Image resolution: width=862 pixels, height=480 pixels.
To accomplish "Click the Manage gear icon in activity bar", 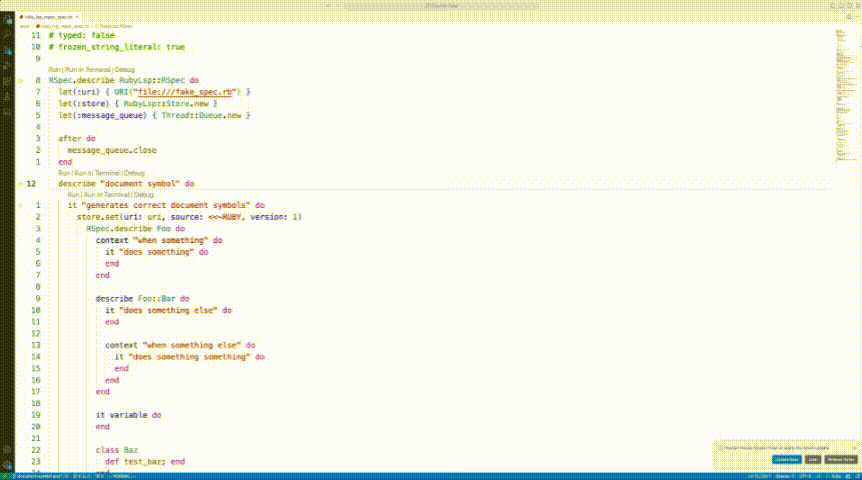I will (x=7, y=462).
